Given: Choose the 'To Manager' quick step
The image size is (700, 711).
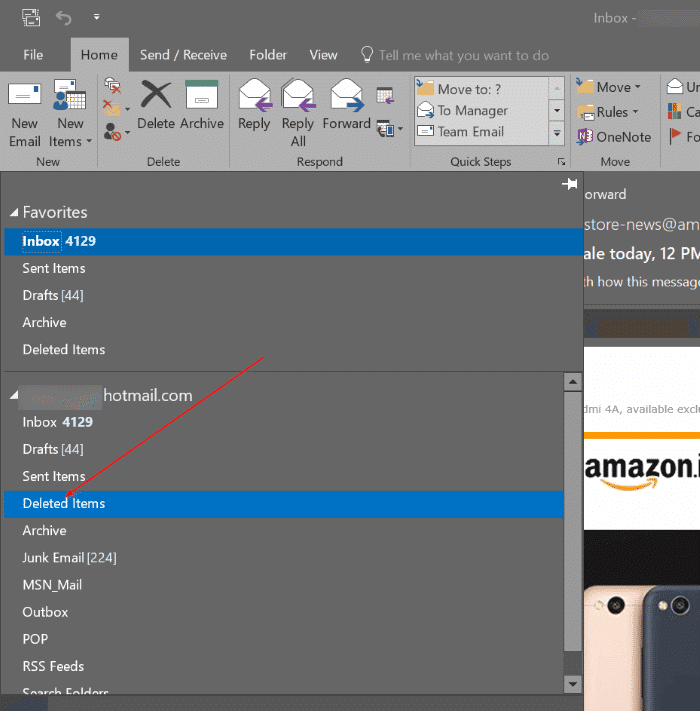Looking at the screenshot, I should (x=481, y=110).
